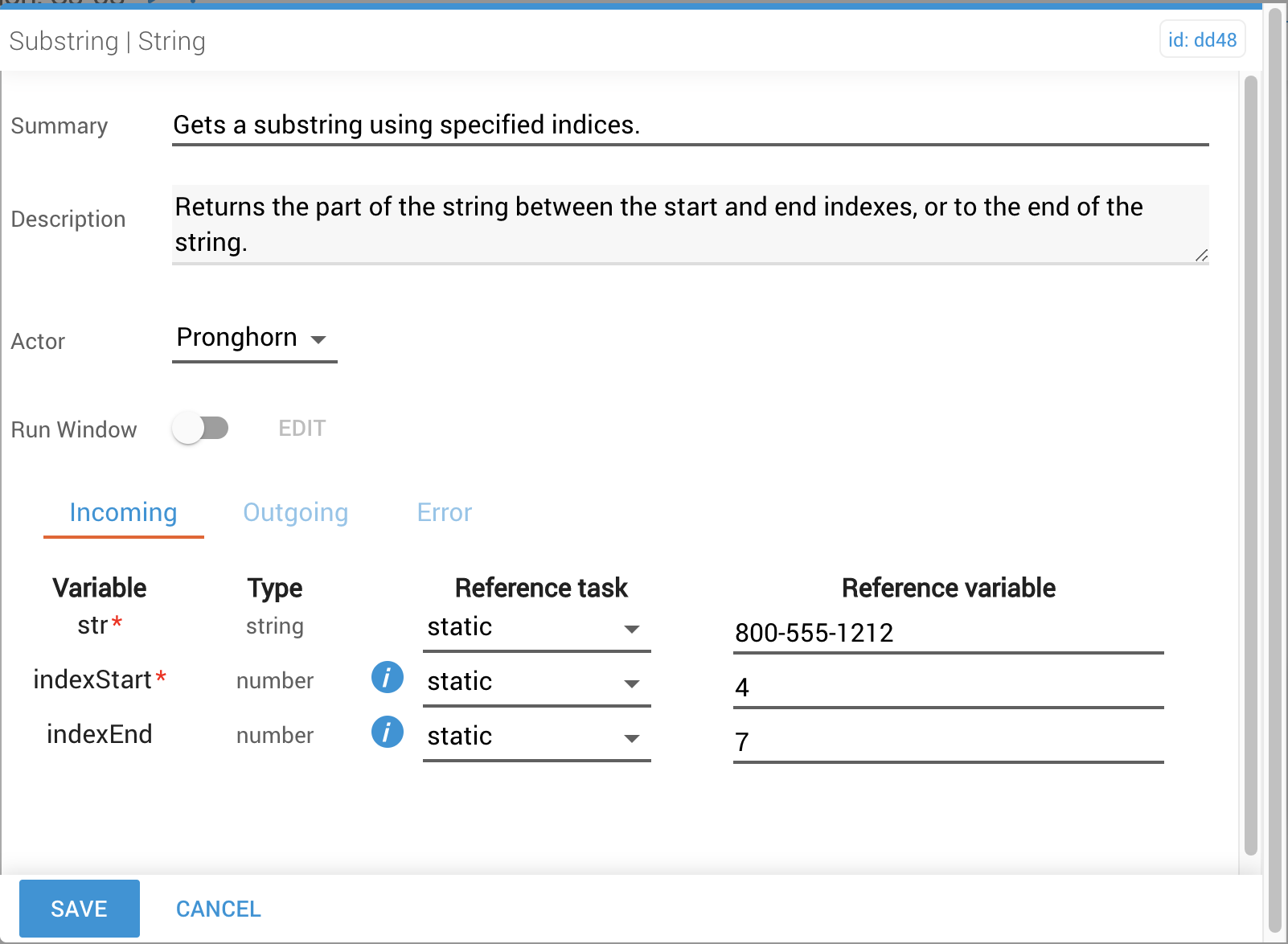Click the indexStart value field containing 4
1288x944 pixels.
point(948,687)
